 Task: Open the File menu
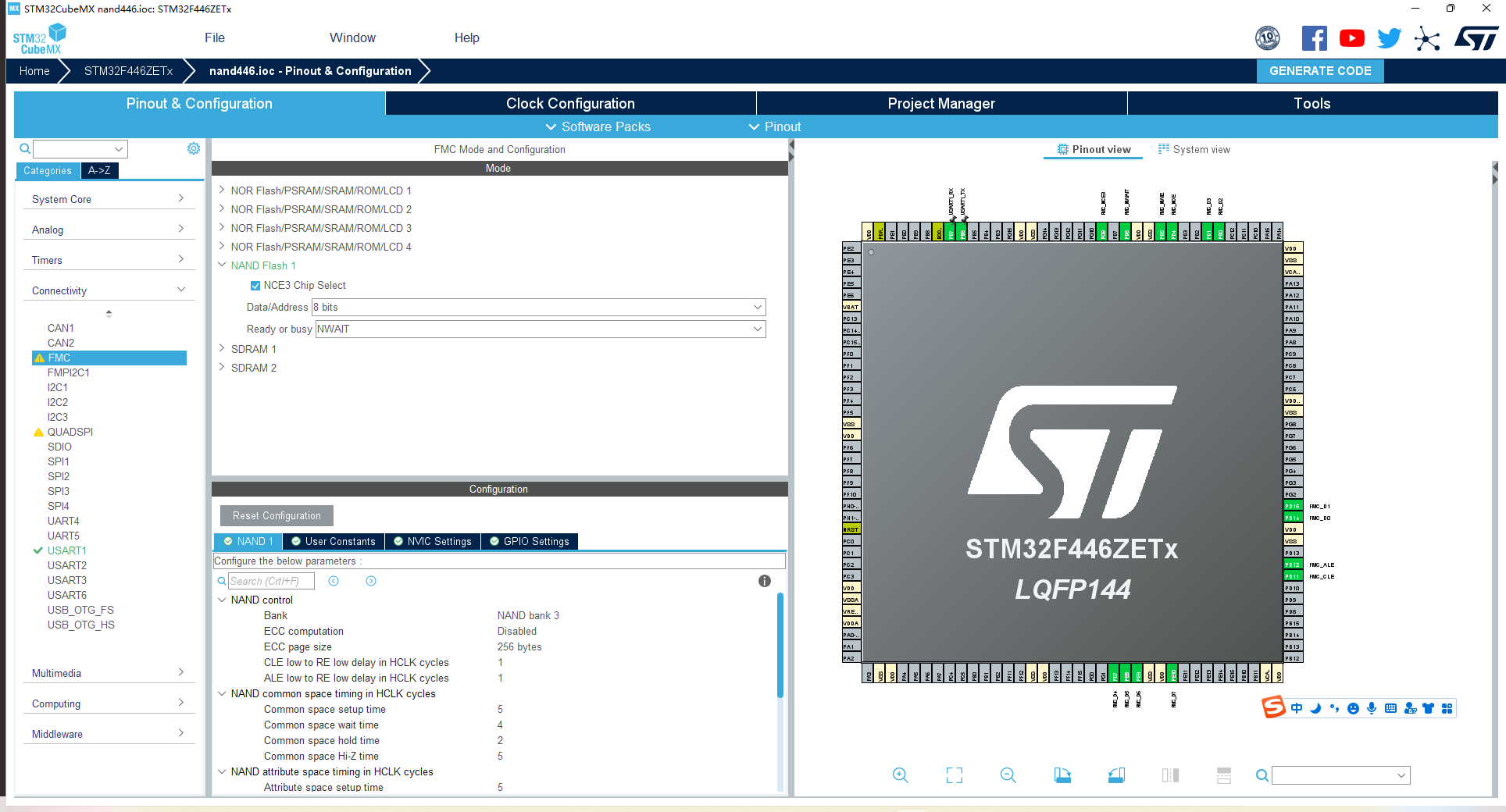(215, 37)
